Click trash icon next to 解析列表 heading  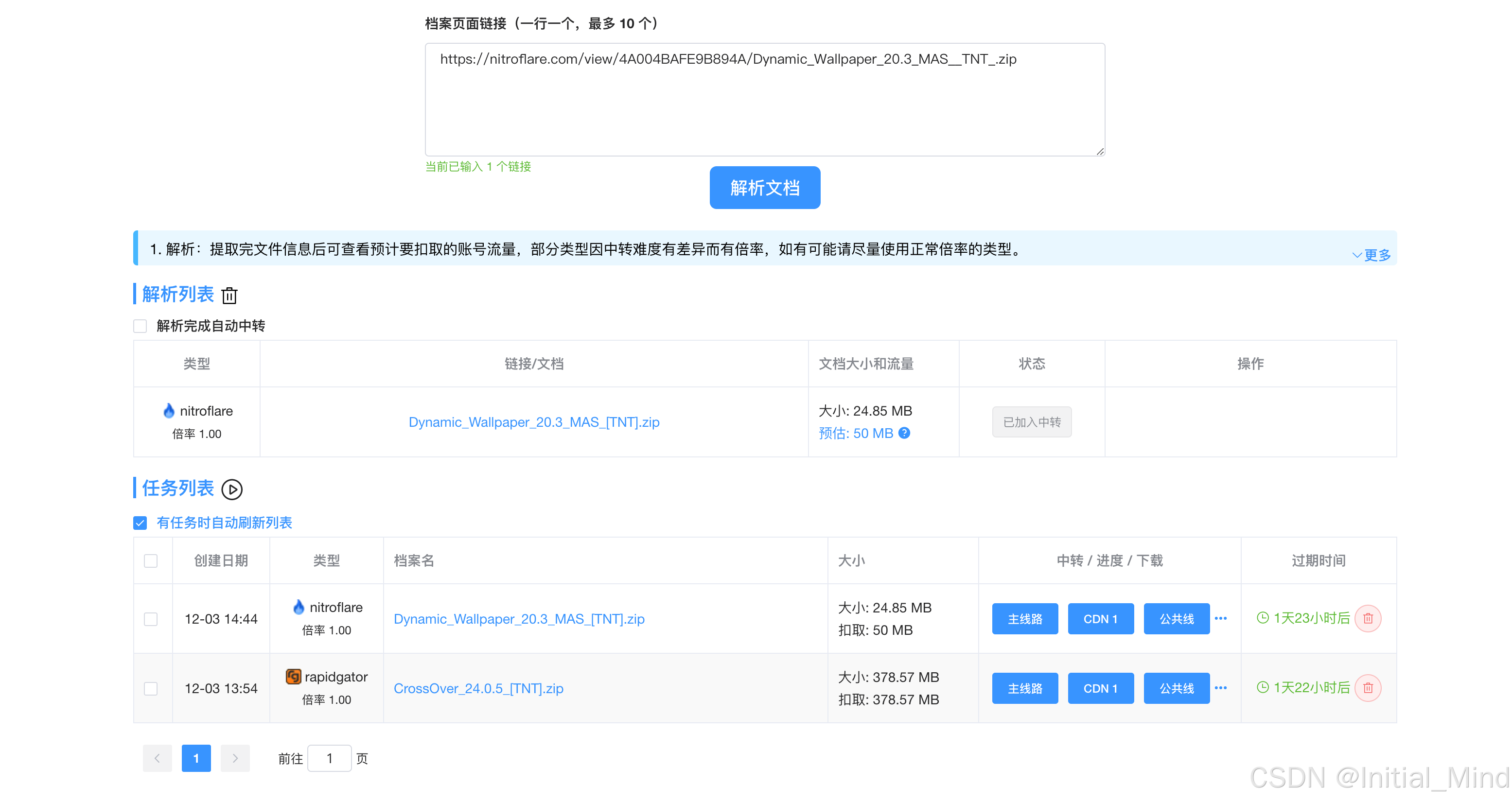[x=229, y=295]
